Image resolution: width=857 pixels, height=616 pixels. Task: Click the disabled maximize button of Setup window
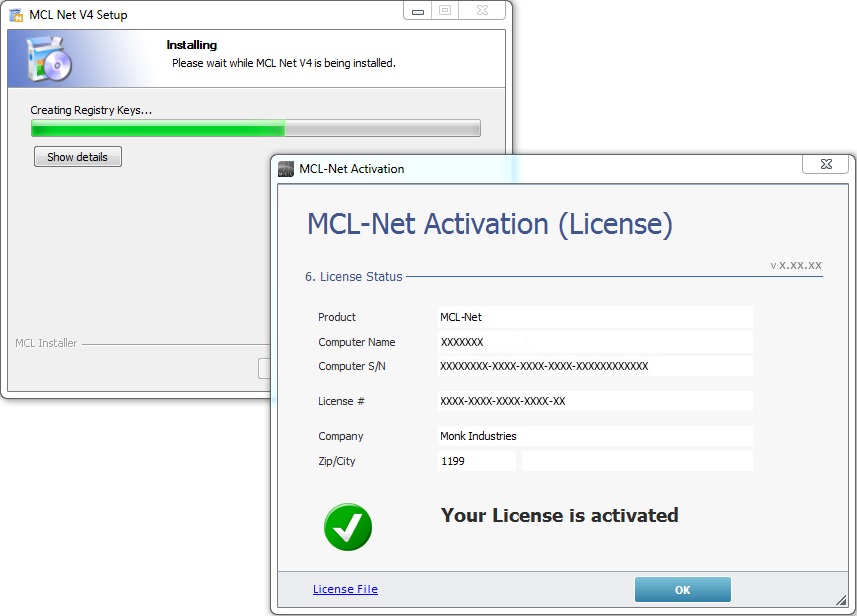445,10
